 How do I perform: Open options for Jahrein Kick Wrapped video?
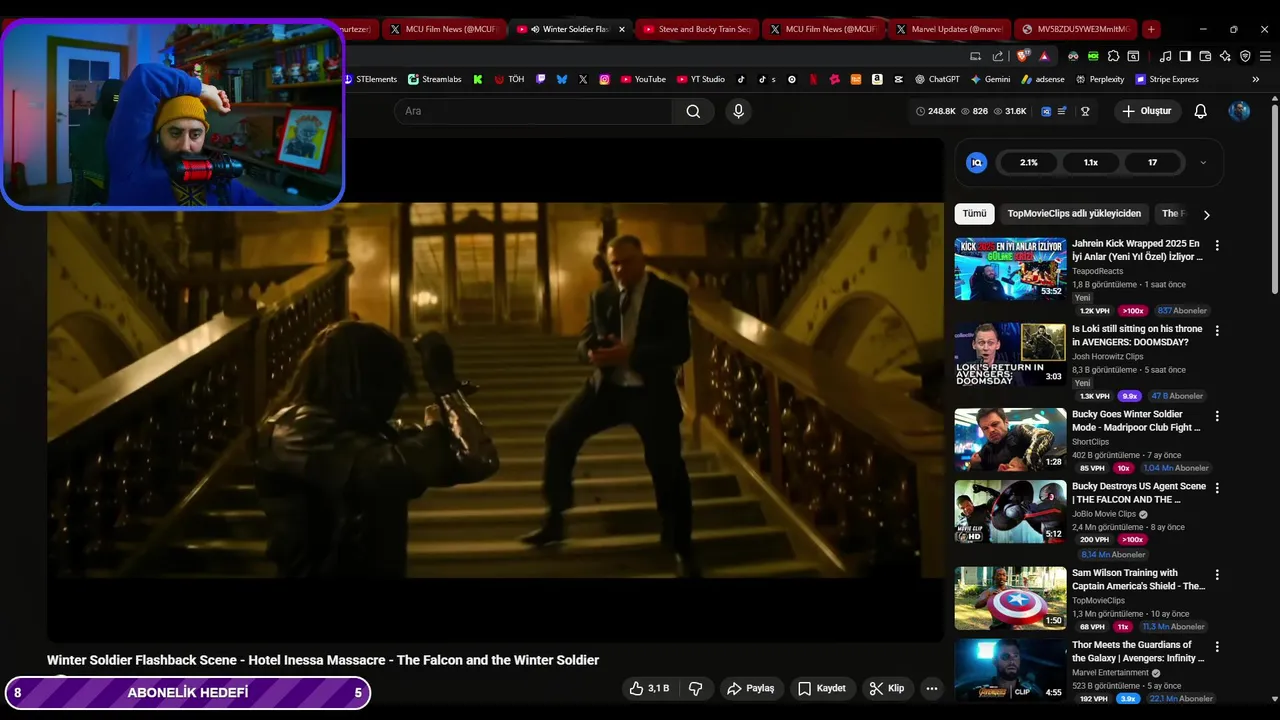point(1217,245)
